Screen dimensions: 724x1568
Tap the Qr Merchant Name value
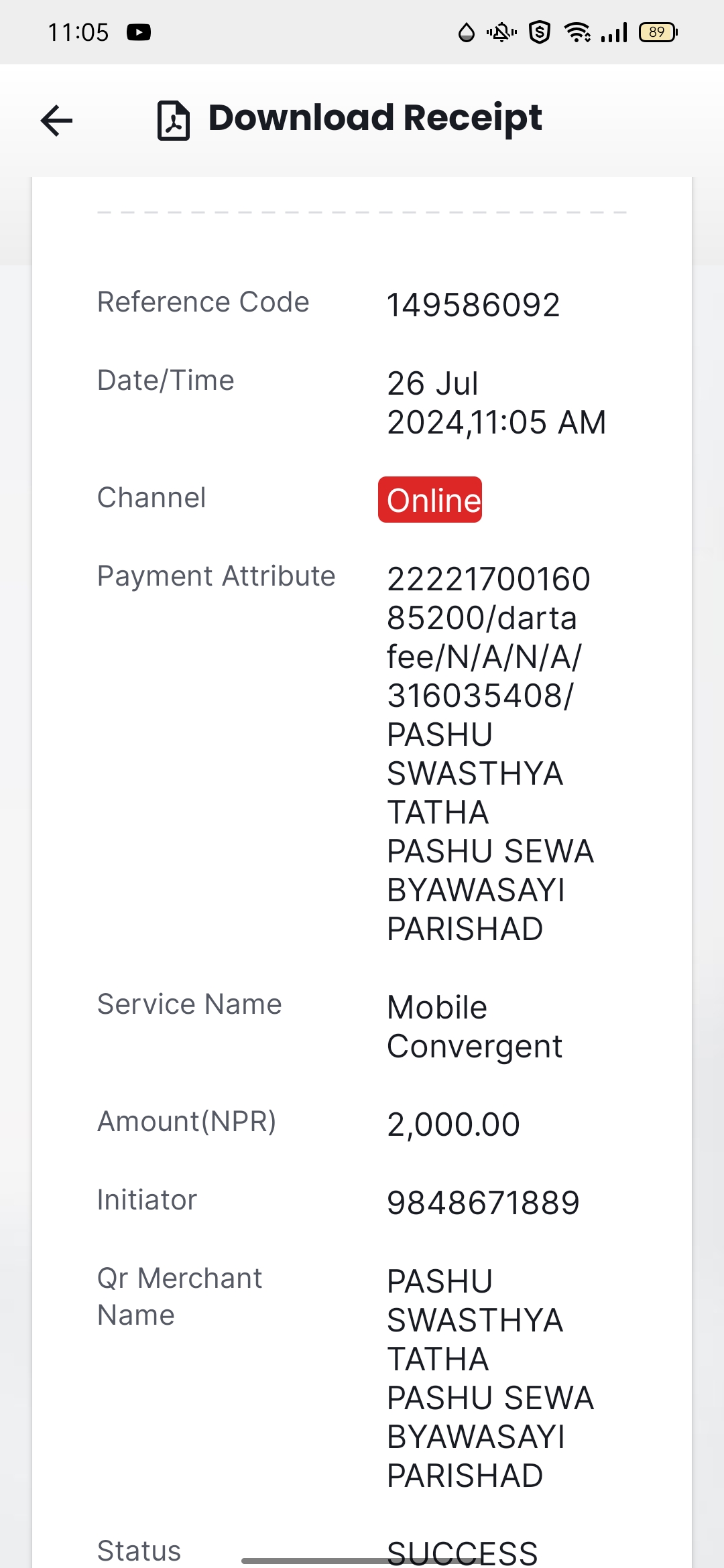(x=491, y=1378)
